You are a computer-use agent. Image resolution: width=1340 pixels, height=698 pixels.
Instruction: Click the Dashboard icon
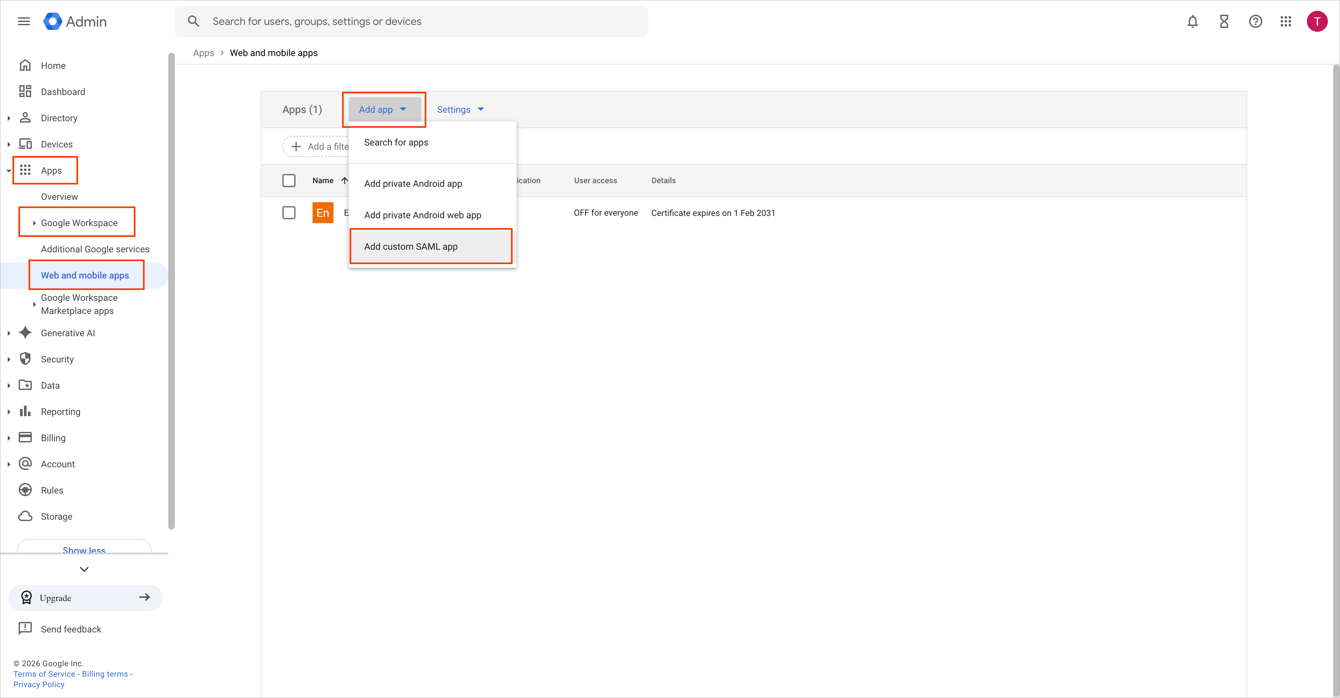pyautogui.click(x=26, y=92)
